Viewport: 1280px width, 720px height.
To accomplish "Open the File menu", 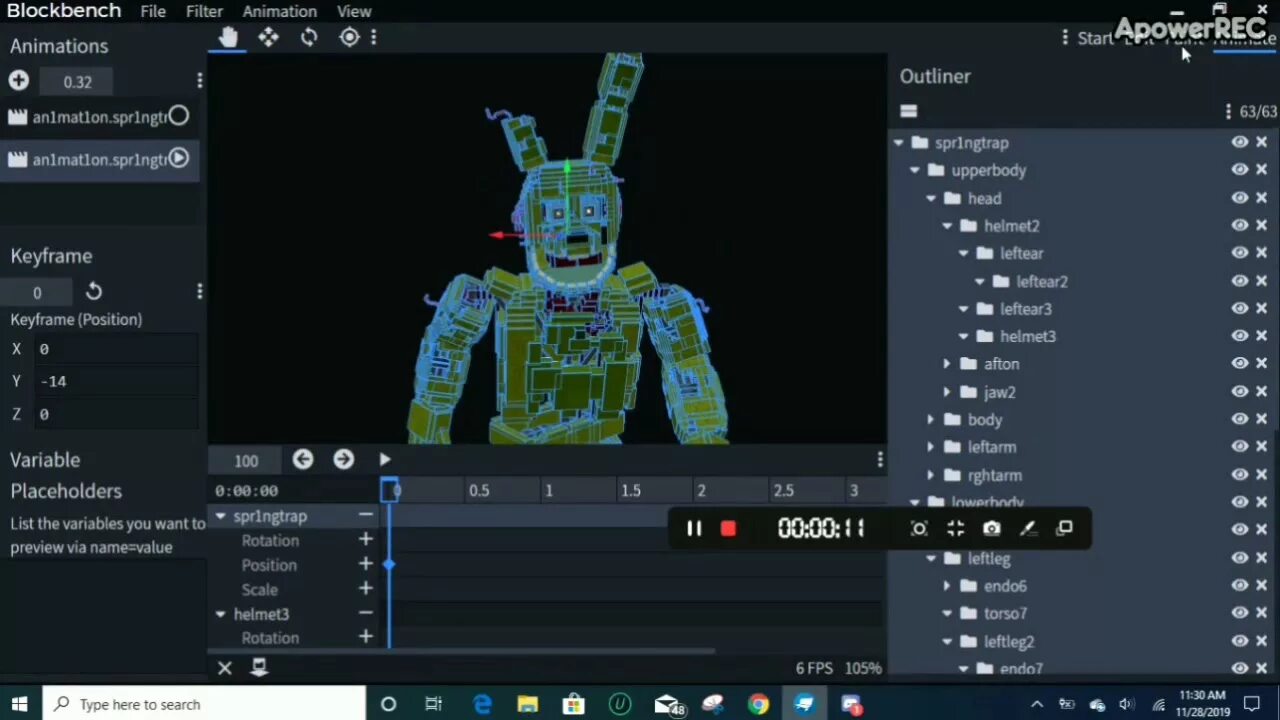I will pyautogui.click(x=153, y=11).
